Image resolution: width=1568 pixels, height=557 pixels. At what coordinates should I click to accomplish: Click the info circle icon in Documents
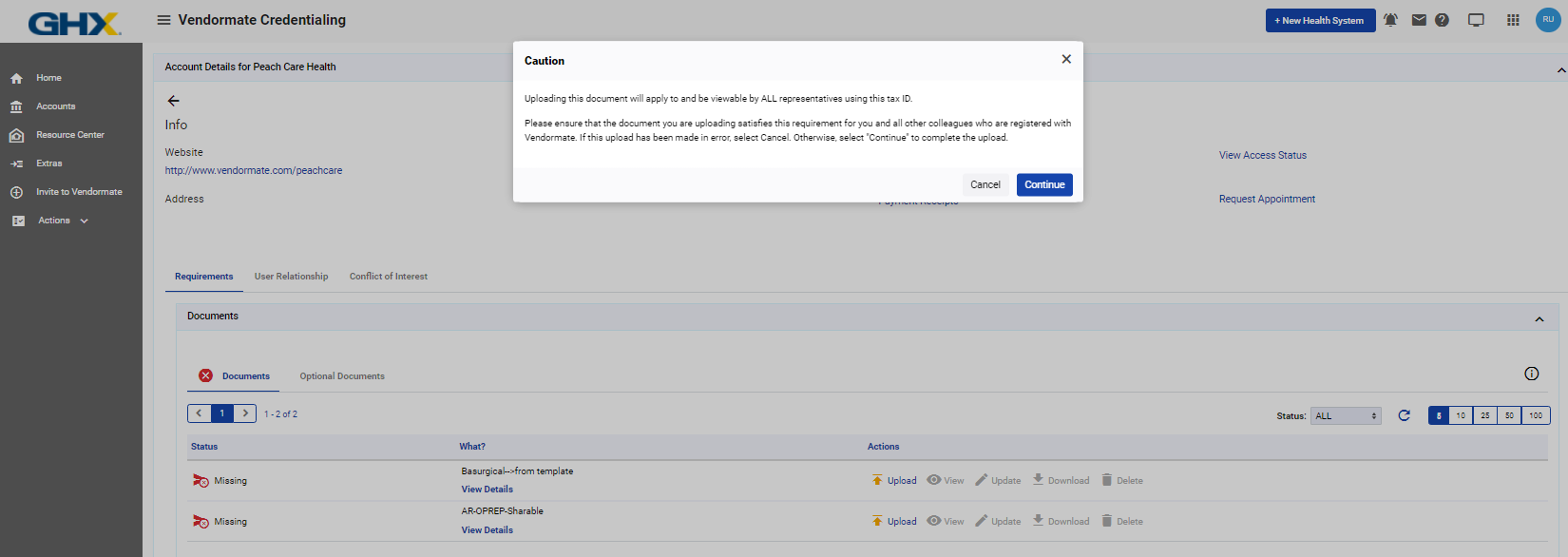1532,374
